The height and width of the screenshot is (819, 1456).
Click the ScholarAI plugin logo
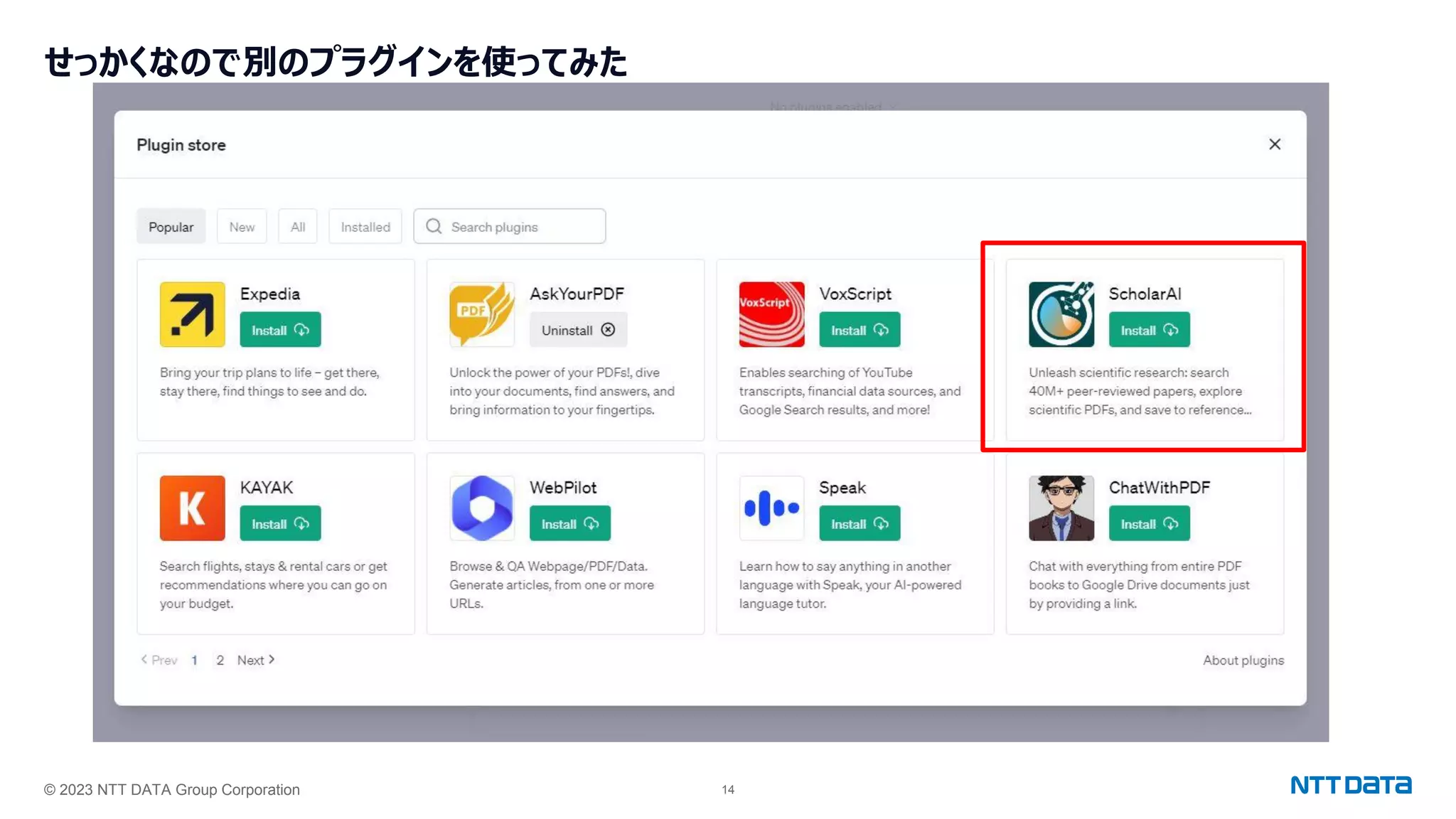(1061, 314)
